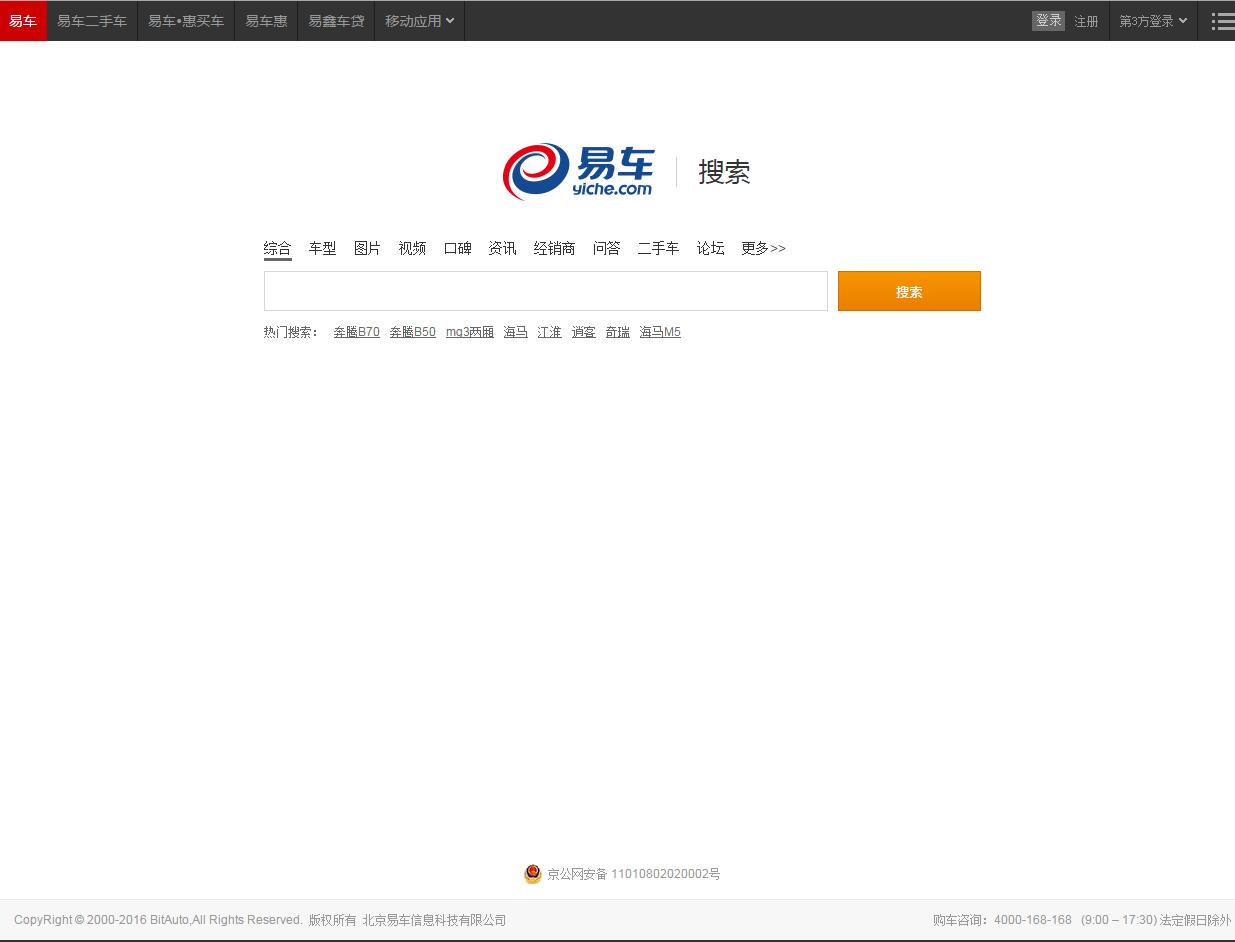The width and height of the screenshot is (1235, 942).
Task: Click the CopyRight 2000-2016 BitAuto text
Action: (x=158, y=920)
